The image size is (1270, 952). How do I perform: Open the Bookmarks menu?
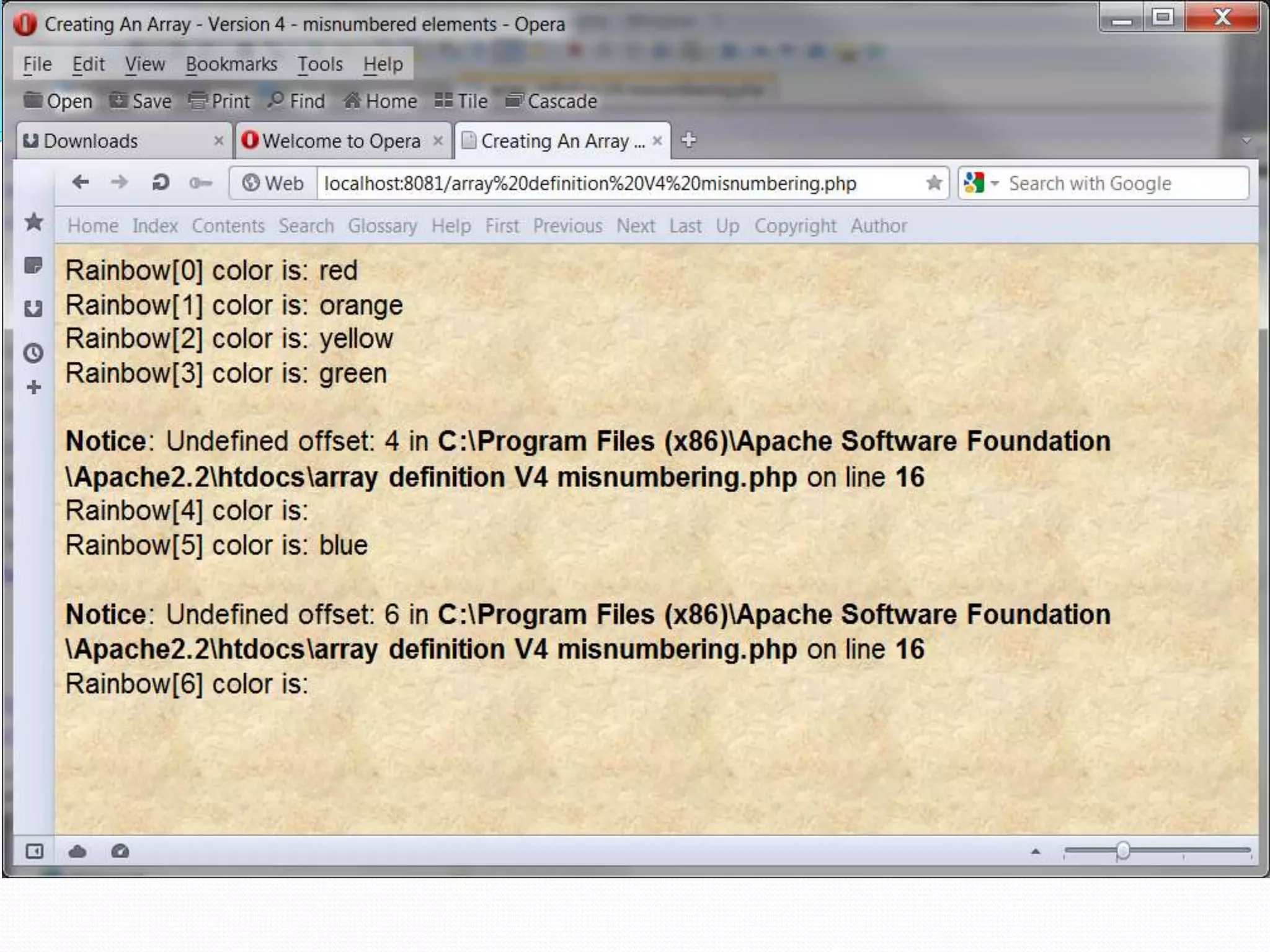[231, 64]
